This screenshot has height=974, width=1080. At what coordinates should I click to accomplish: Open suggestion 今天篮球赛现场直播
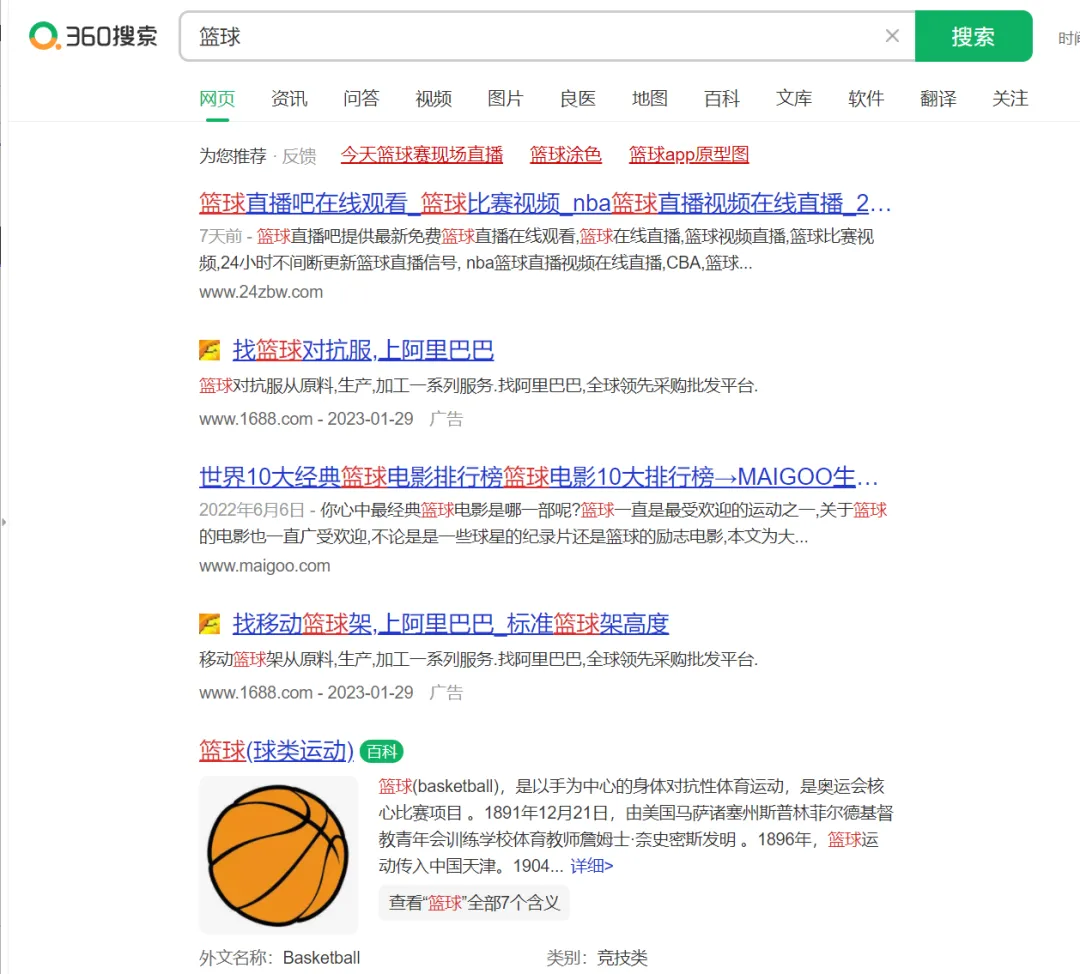(x=422, y=155)
